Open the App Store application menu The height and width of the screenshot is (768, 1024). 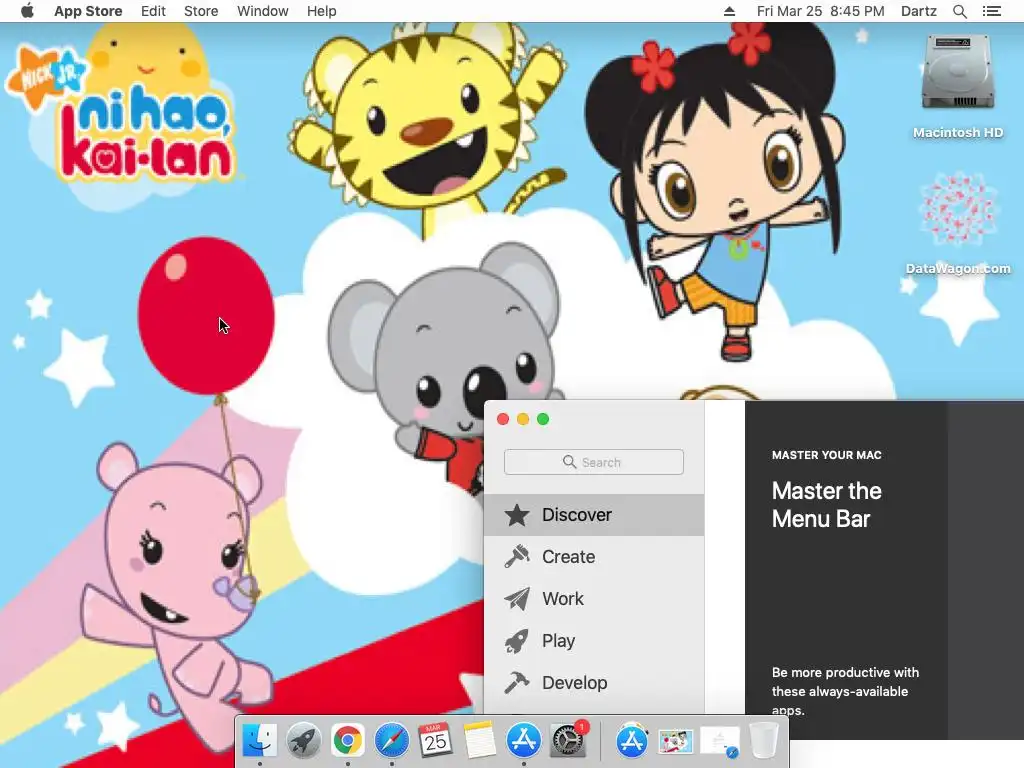coord(88,11)
